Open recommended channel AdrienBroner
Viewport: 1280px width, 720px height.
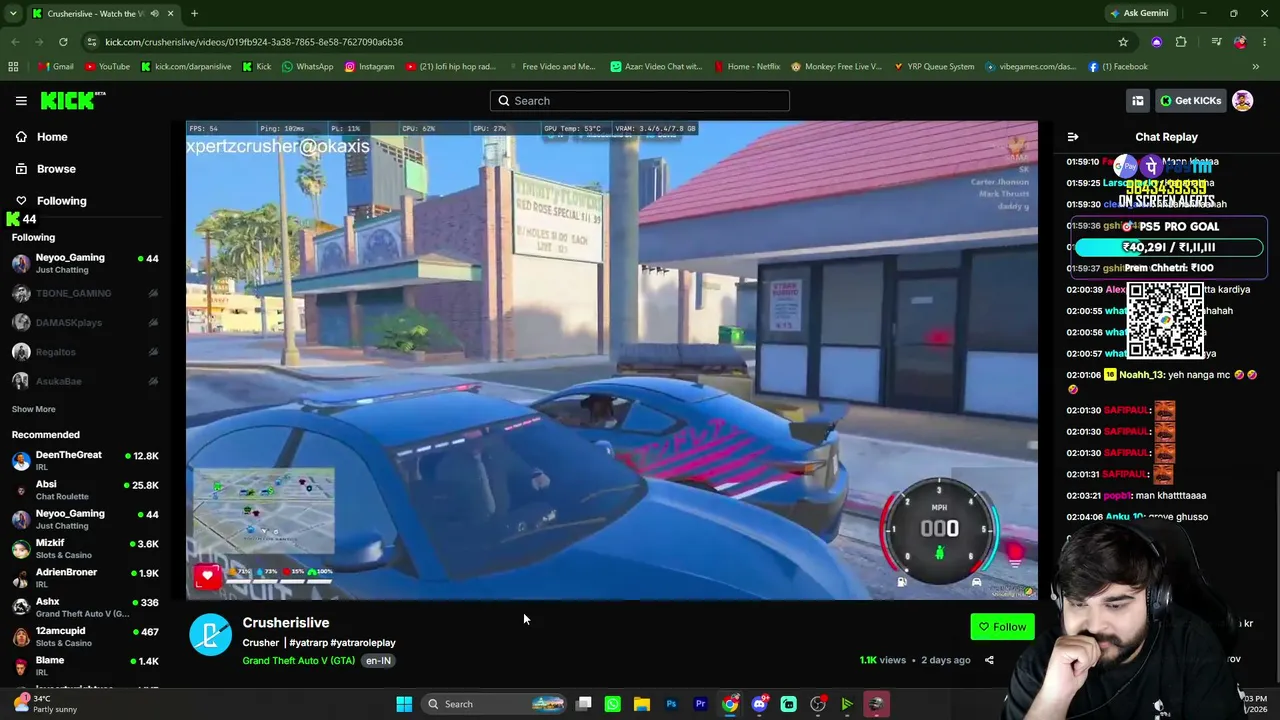tap(85, 577)
